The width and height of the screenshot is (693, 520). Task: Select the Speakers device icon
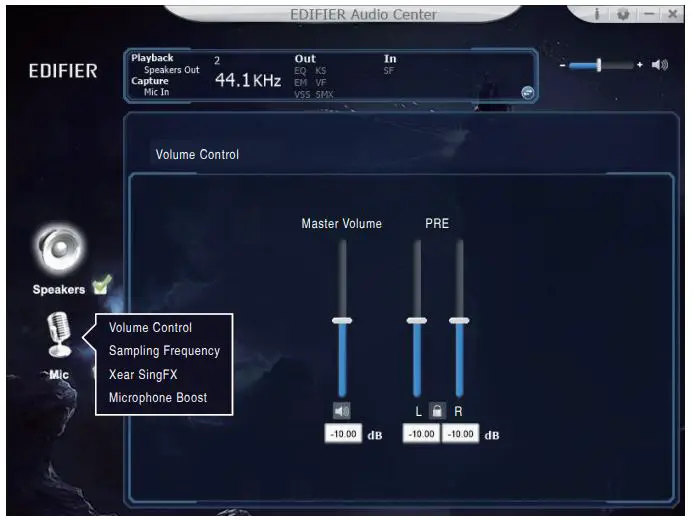pyautogui.click(x=59, y=249)
